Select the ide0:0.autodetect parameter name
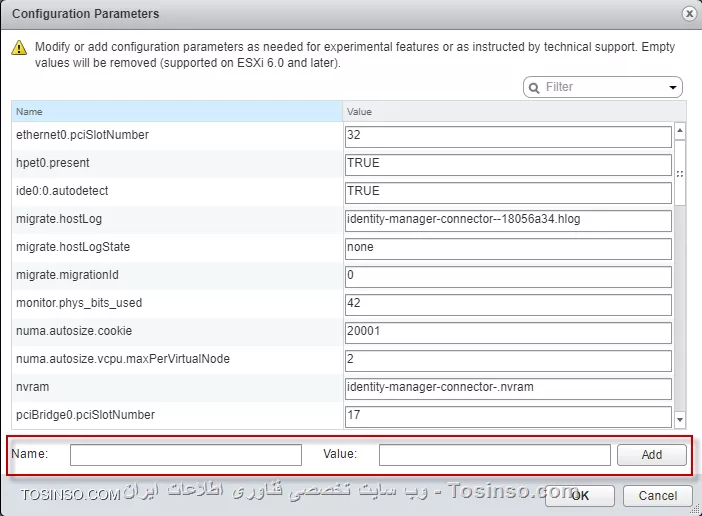Screen dimensions: 702x516 pyautogui.click(x=62, y=191)
